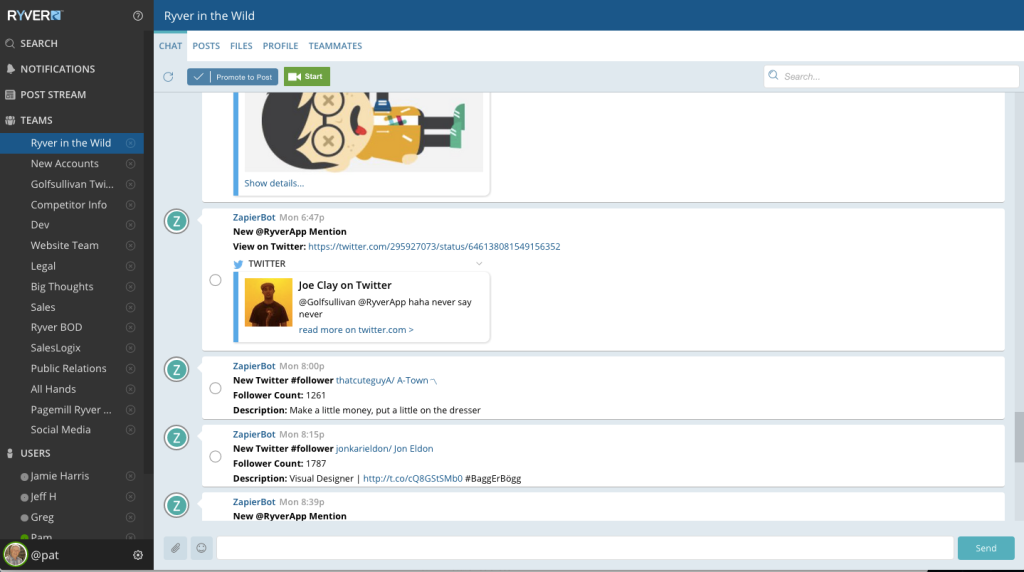
Task: Click the chat Search input field
Action: (891, 76)
